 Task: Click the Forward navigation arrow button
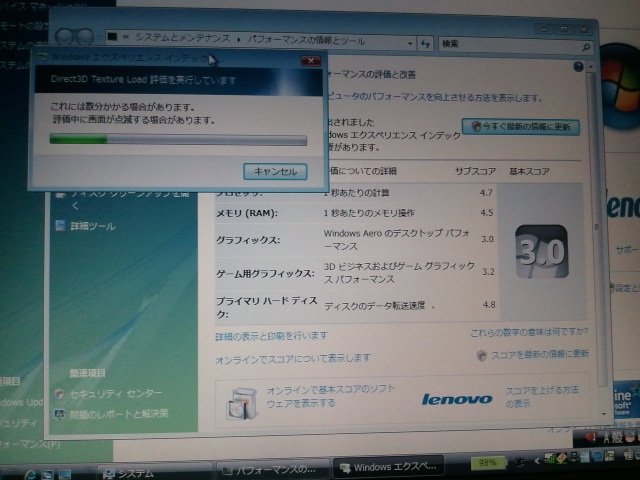85,38
